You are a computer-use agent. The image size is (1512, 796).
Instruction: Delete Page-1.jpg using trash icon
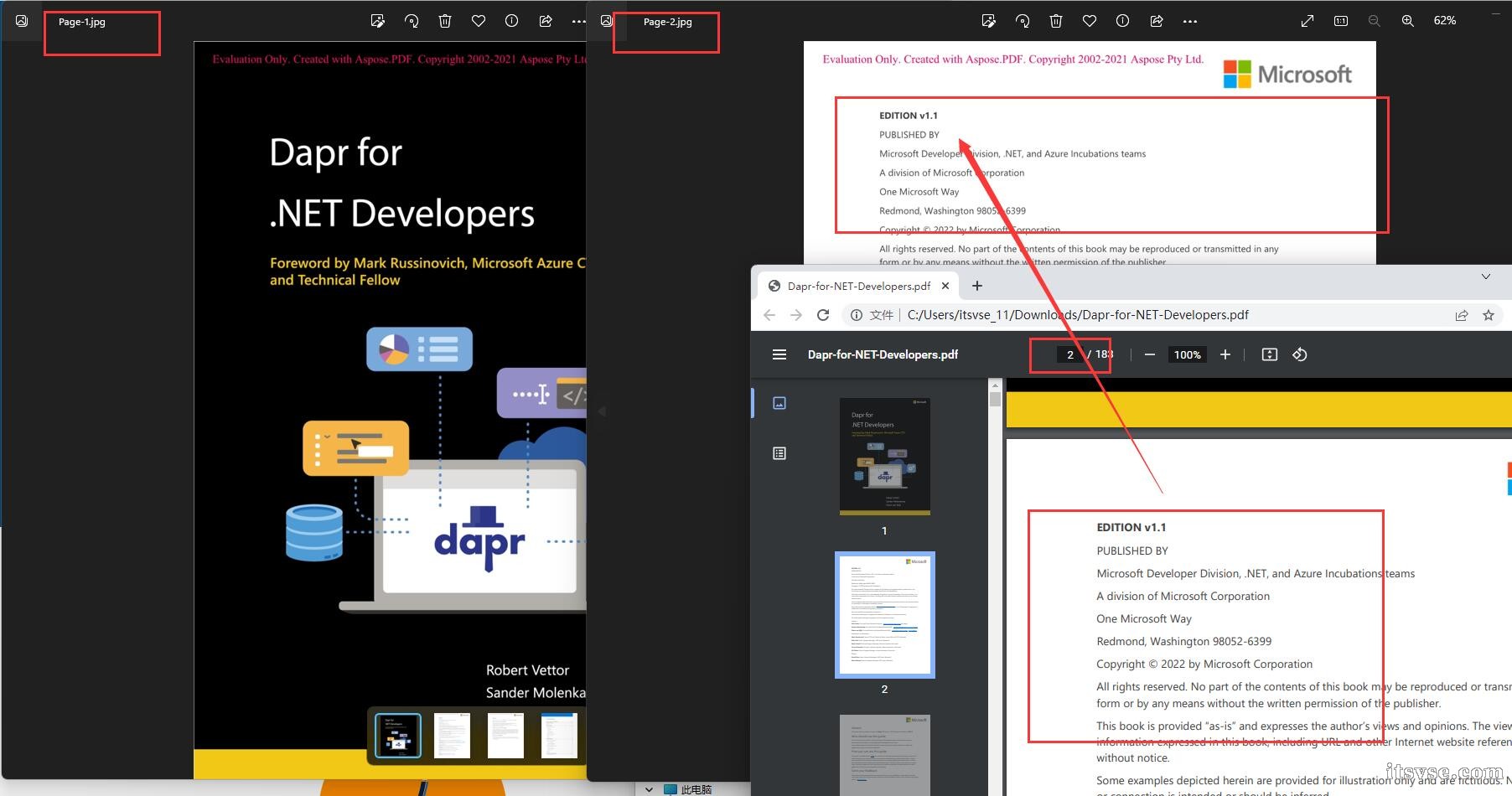(445, 21)
